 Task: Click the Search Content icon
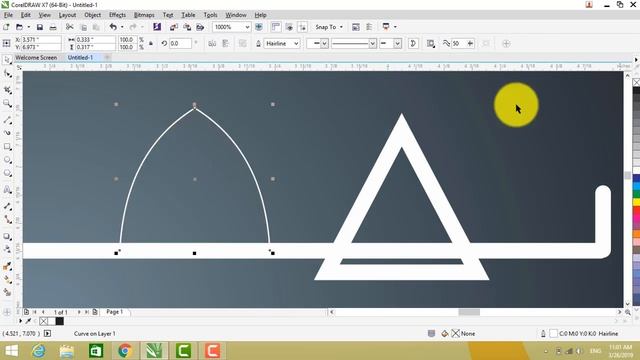tap(157, 27)
